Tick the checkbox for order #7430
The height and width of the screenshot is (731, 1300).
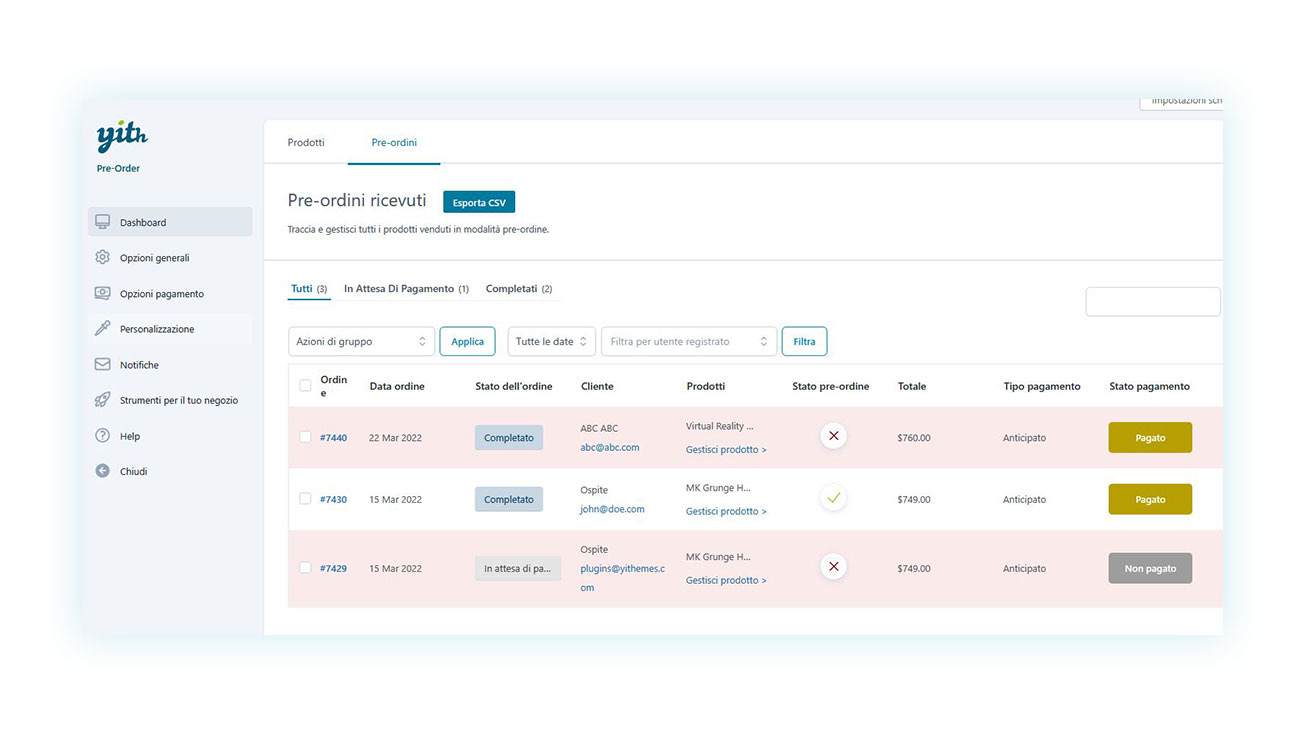(x=305, y=499)
